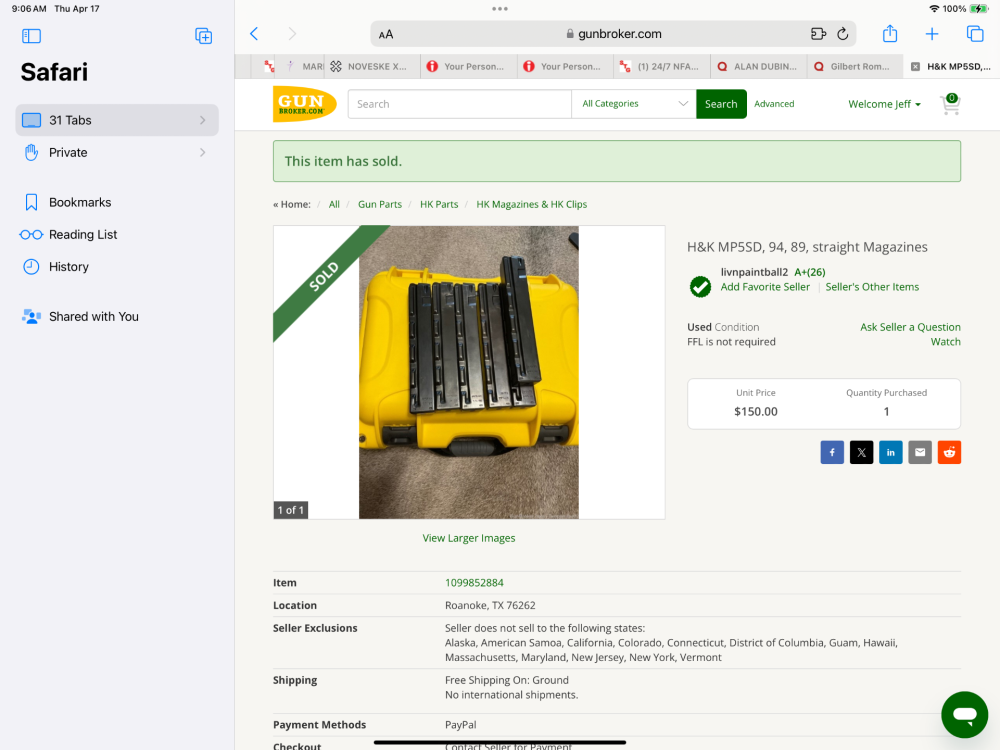Viewport: 1000px width, 750px height.
Task: Focus the Search text field
Action: [460, 104]
